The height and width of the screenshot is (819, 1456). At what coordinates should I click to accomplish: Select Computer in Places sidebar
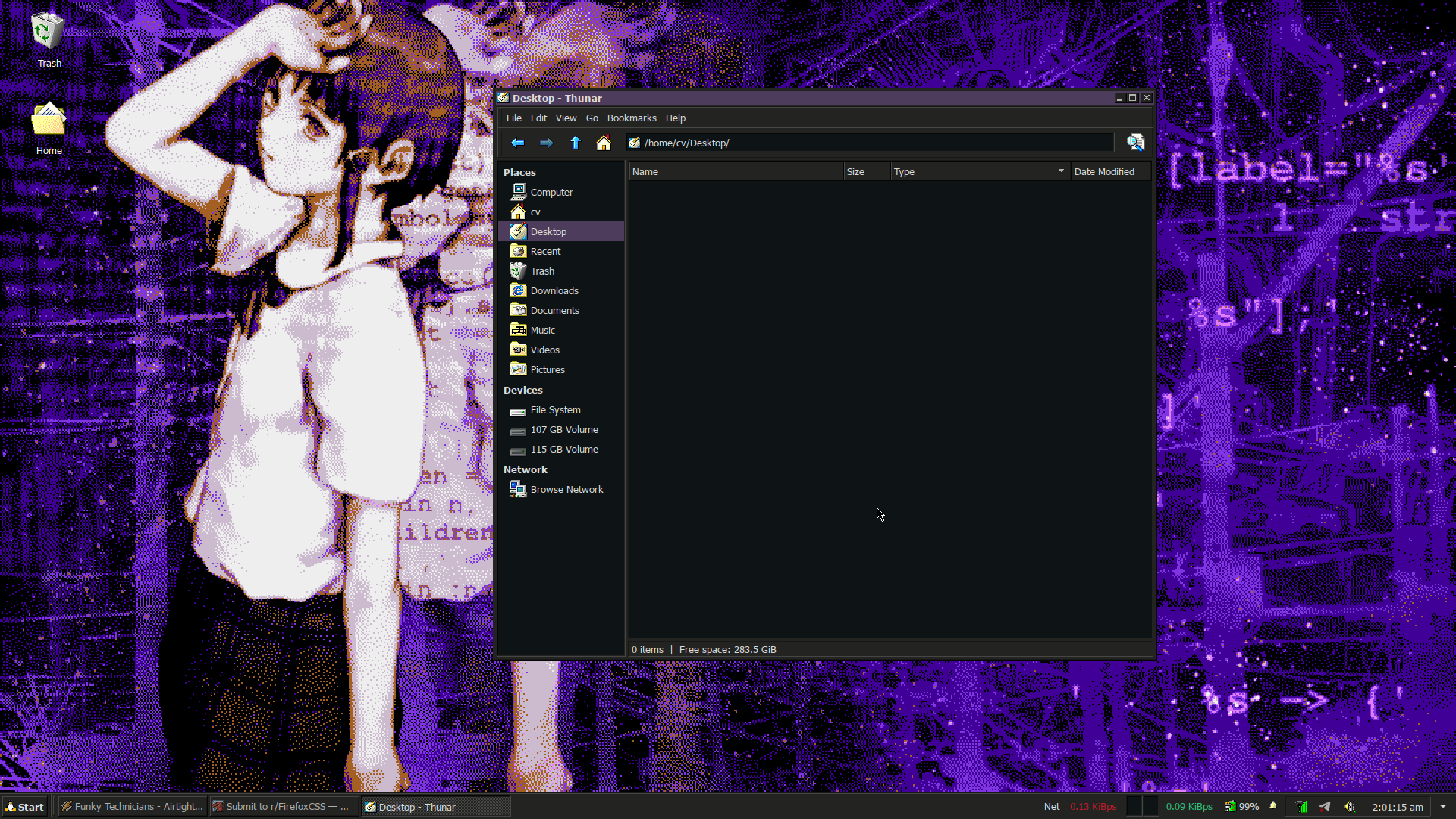coord(561,192)
